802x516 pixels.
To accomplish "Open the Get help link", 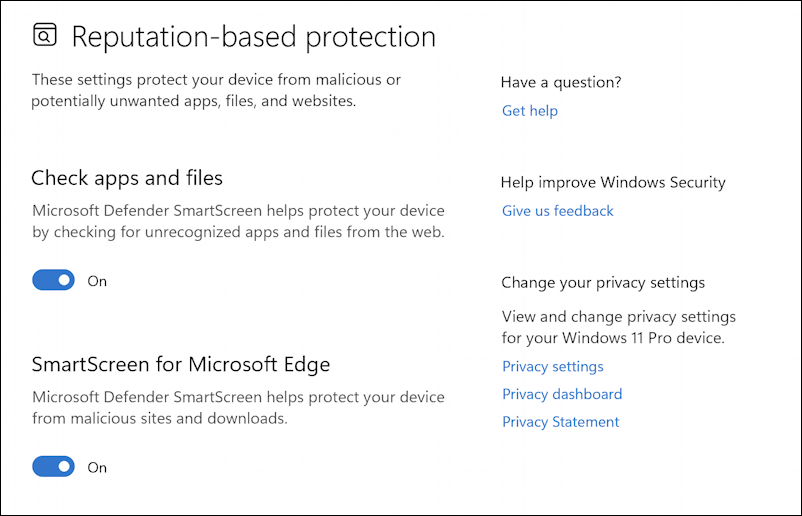I will pos(529,111).
